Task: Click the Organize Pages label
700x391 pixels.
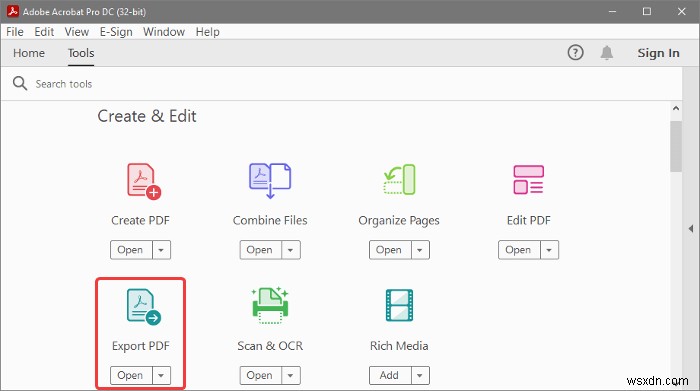Action: pyautogui.click(x=399, y=221)
